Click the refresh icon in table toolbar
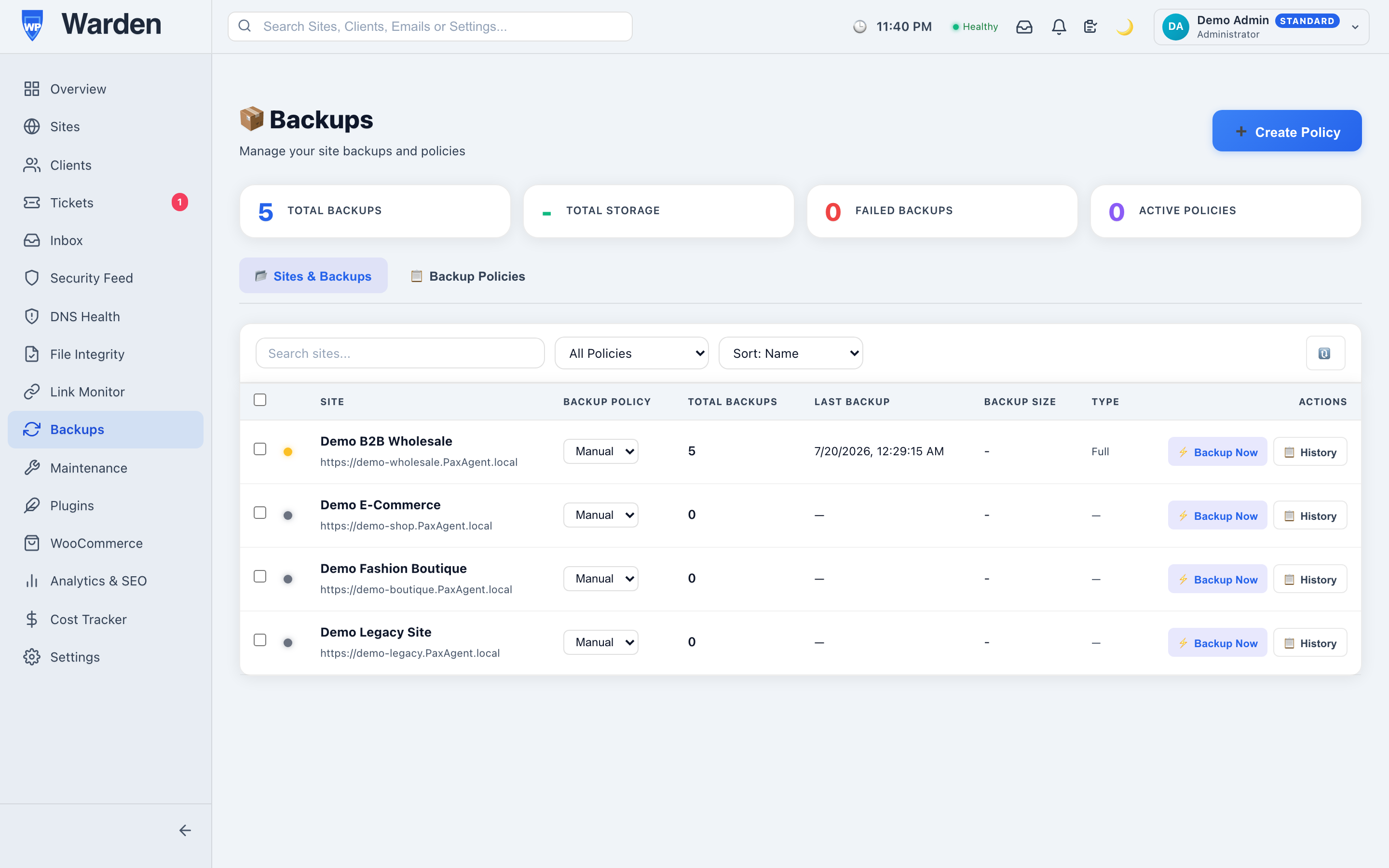Screen dimensions: 1389x868 point(1325,353)
